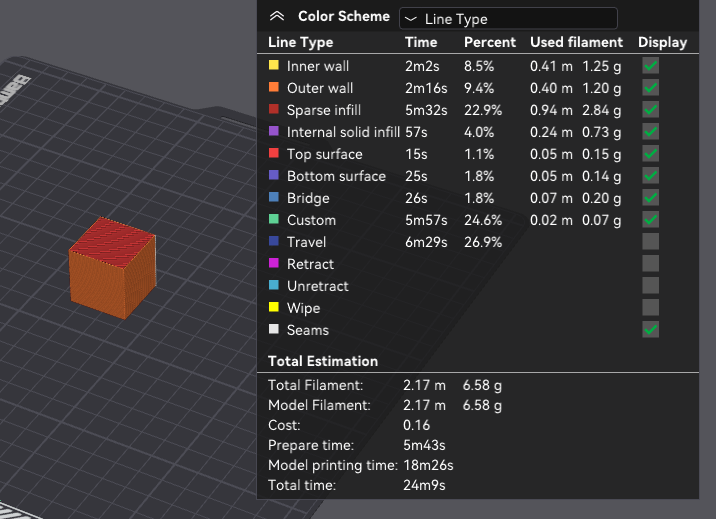
Task: Hide Outer wall lines via checkbox
Action: point(650,88)
